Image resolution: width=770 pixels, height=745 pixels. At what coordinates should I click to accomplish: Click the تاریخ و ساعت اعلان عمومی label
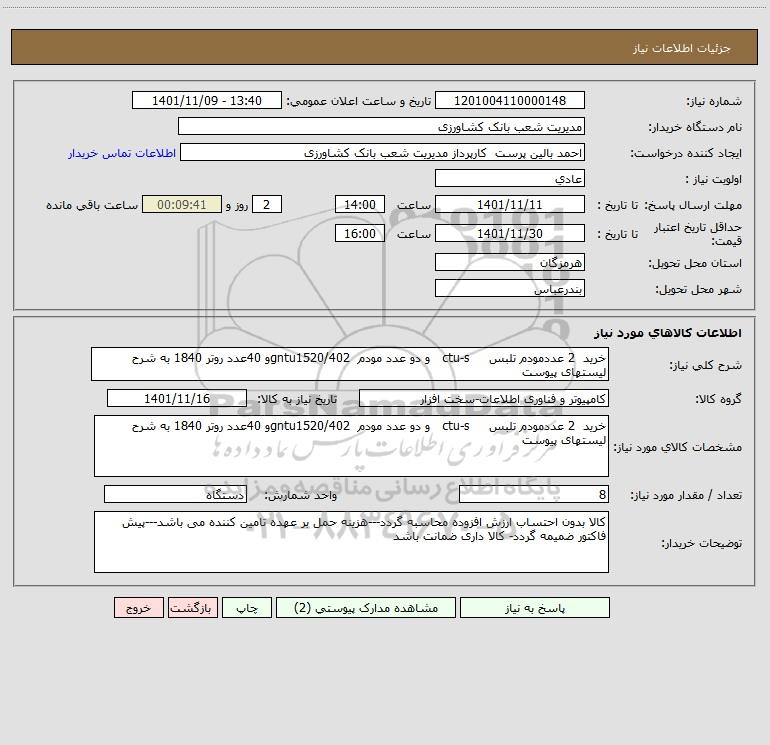pyautogui.click(x=359, y=101)
